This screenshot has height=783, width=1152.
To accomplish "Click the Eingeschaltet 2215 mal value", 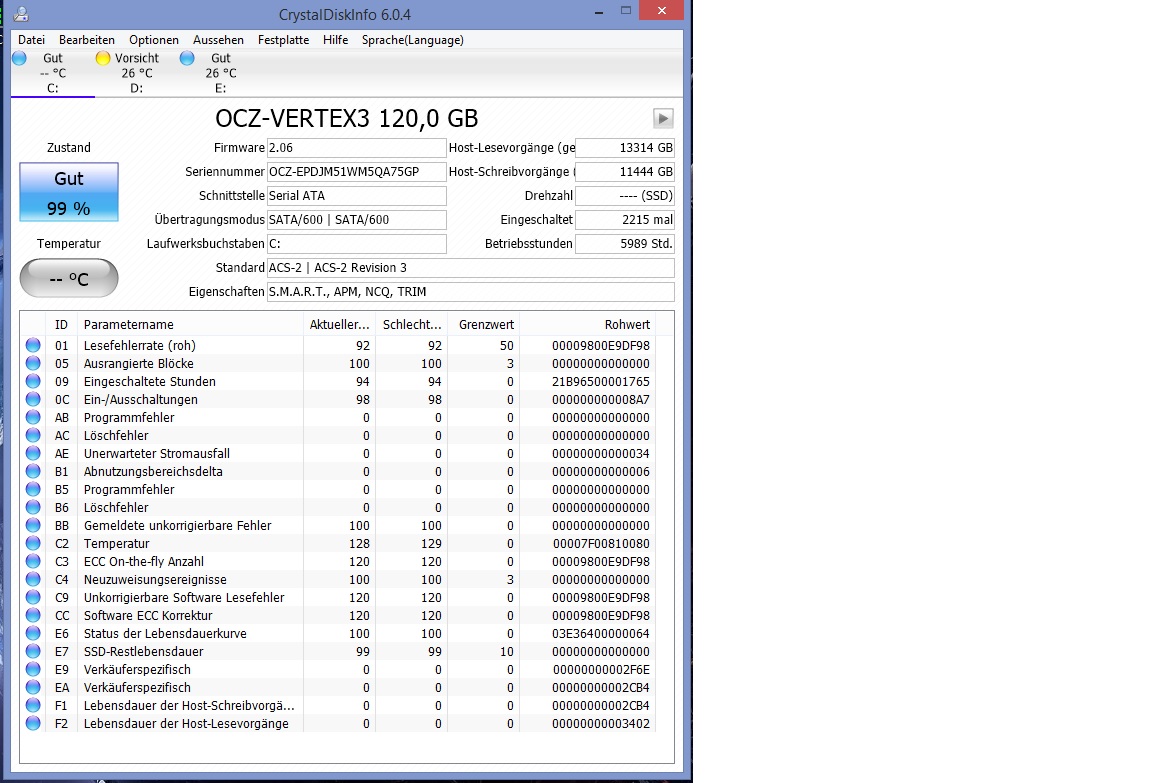I will [x=624, y=220].
